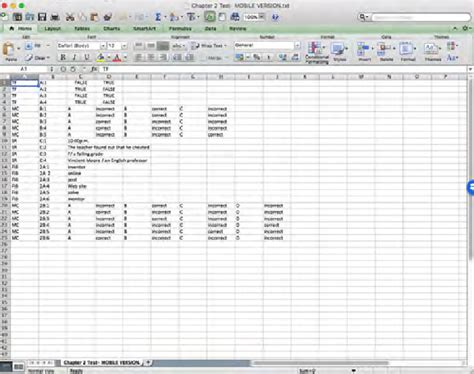Viewport: 474px width, 374px height.
Task: Open the Charts ribbon tab
Action: [112, 29]
